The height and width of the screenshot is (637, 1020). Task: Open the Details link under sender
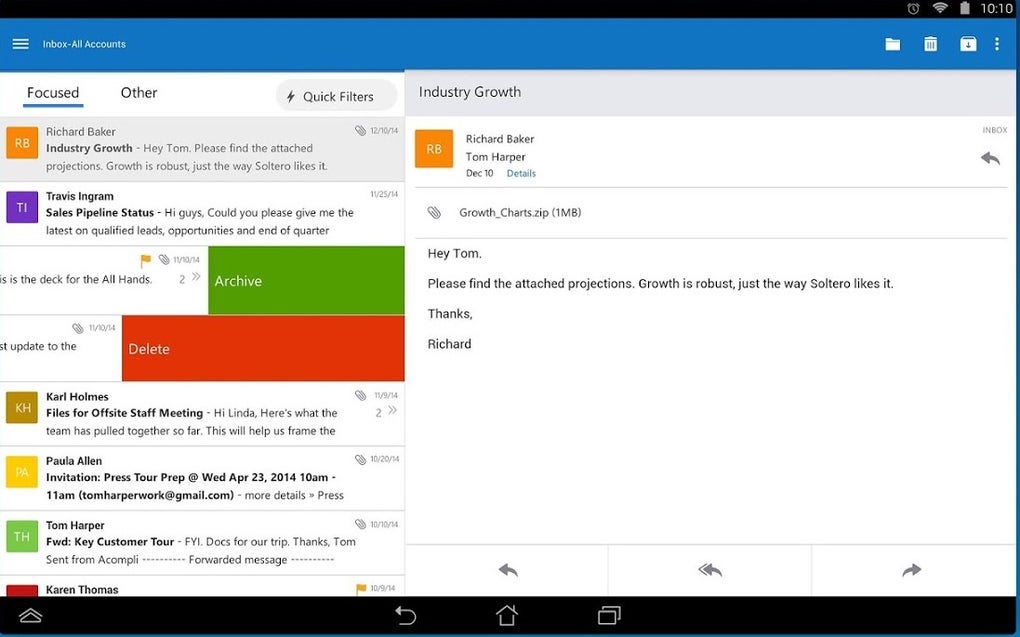(521, 173)
